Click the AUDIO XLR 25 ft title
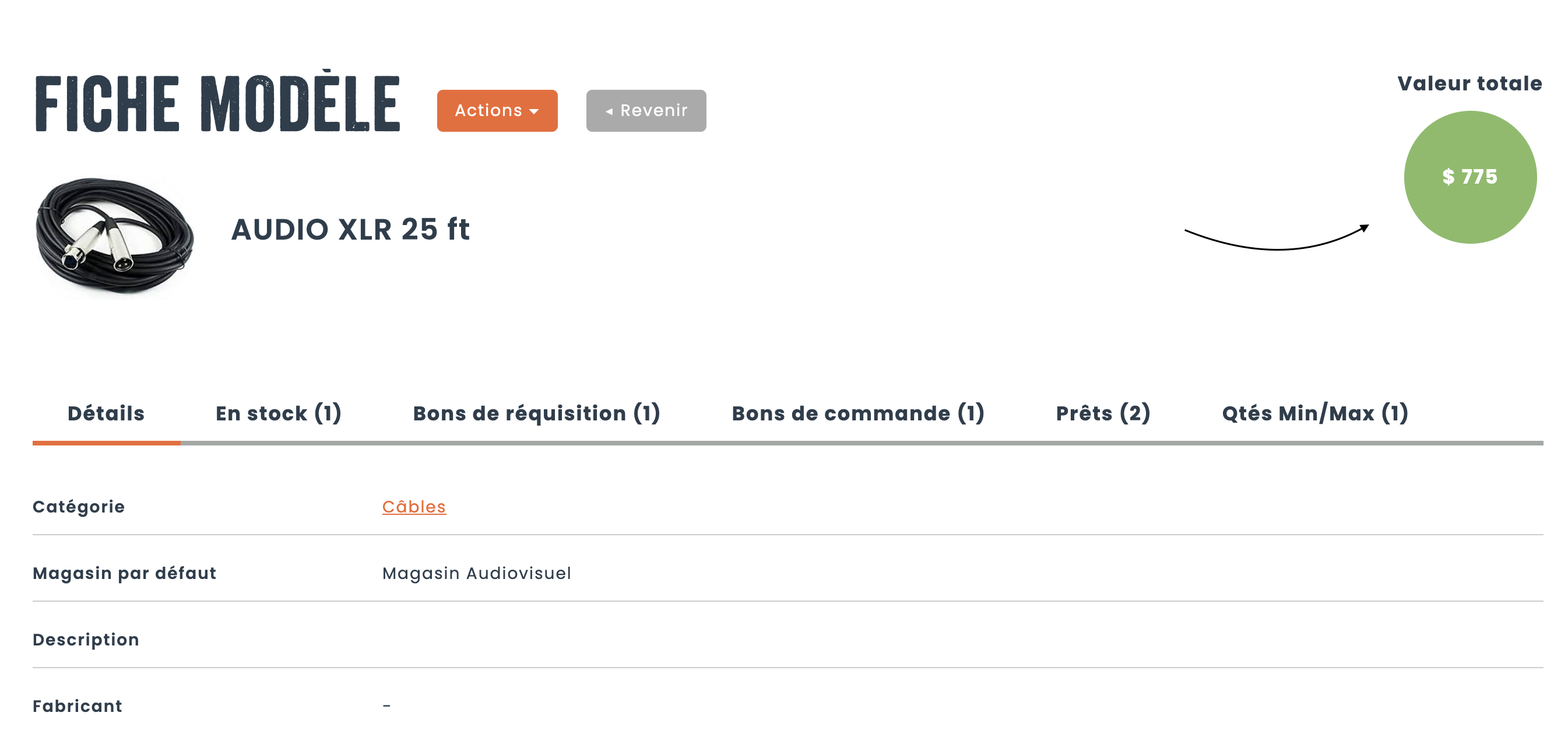The image size is (1568, 730). pyautogui.click(x=350, y=230)
